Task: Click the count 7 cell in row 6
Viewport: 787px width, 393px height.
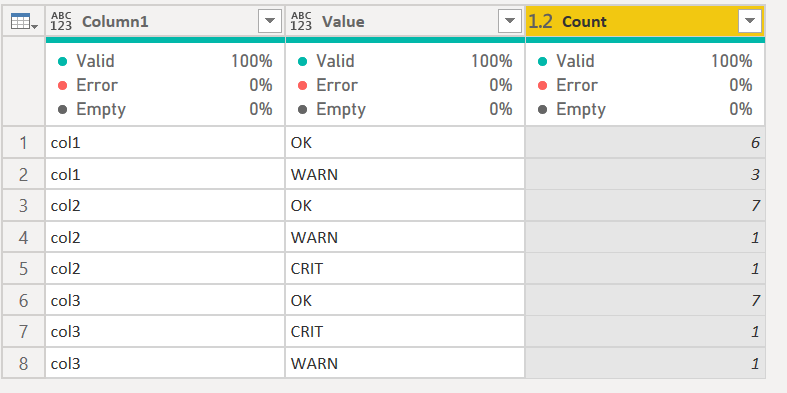Action: [645, 301]
